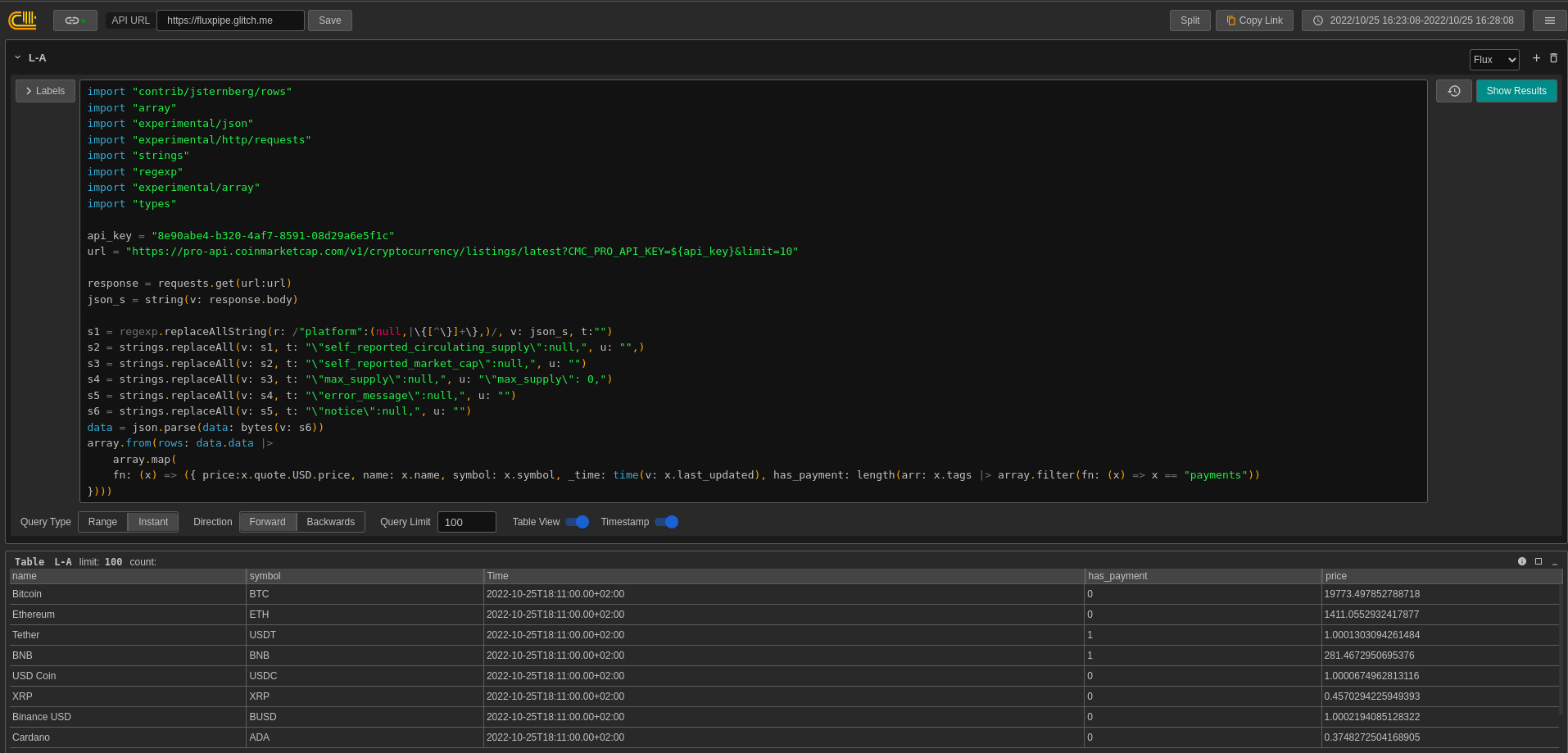Select the Tether name cell

point(128,635)
